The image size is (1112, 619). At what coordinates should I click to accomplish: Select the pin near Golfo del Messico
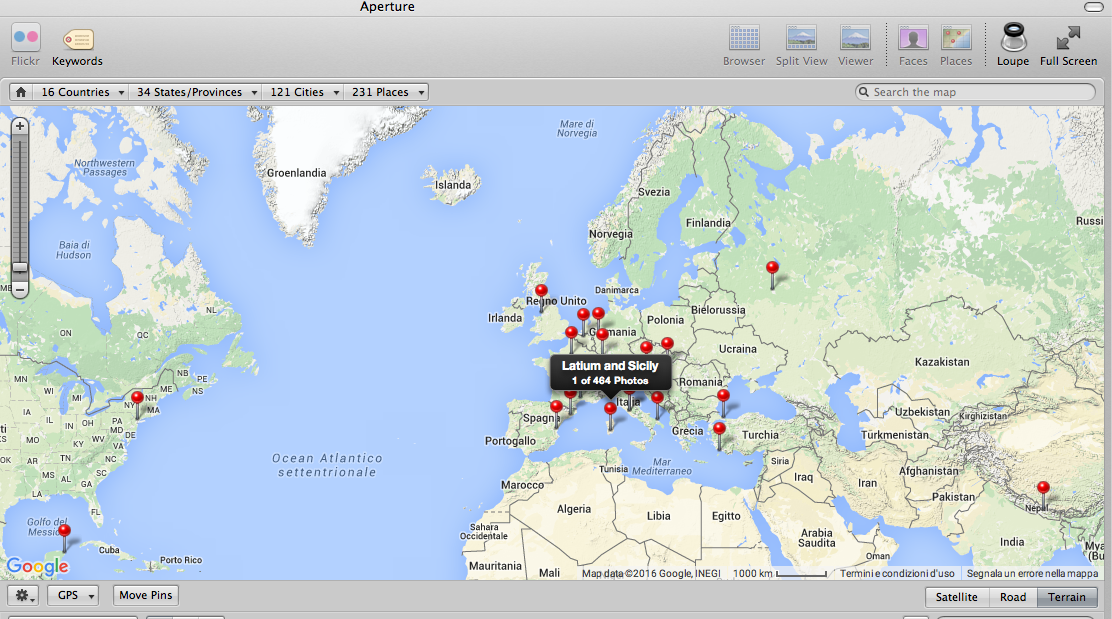65,530
